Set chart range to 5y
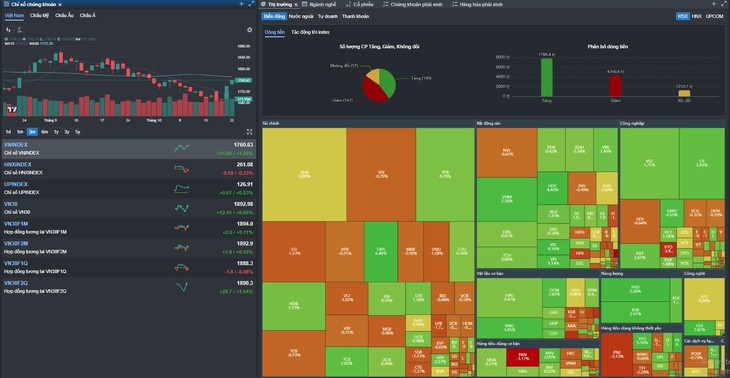Screen dimensions: 730x378 click(x=78, y=132)
